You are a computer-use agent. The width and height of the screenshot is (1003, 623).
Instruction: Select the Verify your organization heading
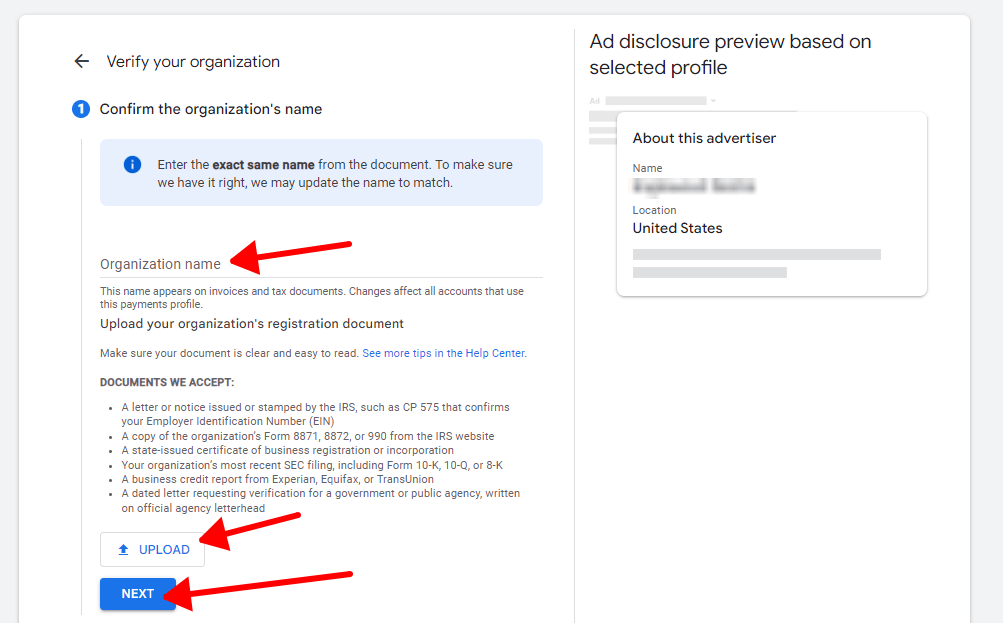pos(193,62)
